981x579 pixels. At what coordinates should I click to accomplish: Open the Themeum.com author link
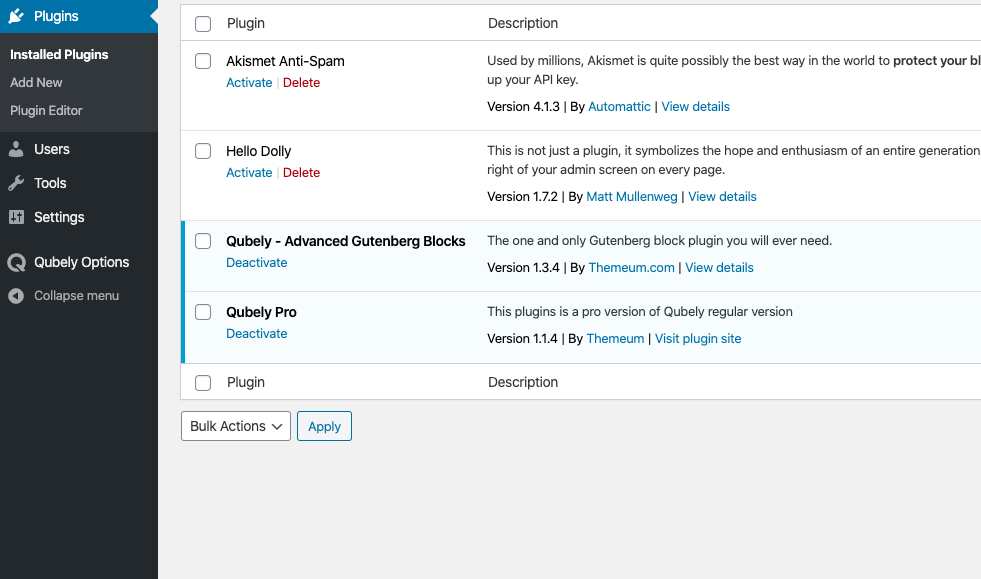(x=630, y=268)
